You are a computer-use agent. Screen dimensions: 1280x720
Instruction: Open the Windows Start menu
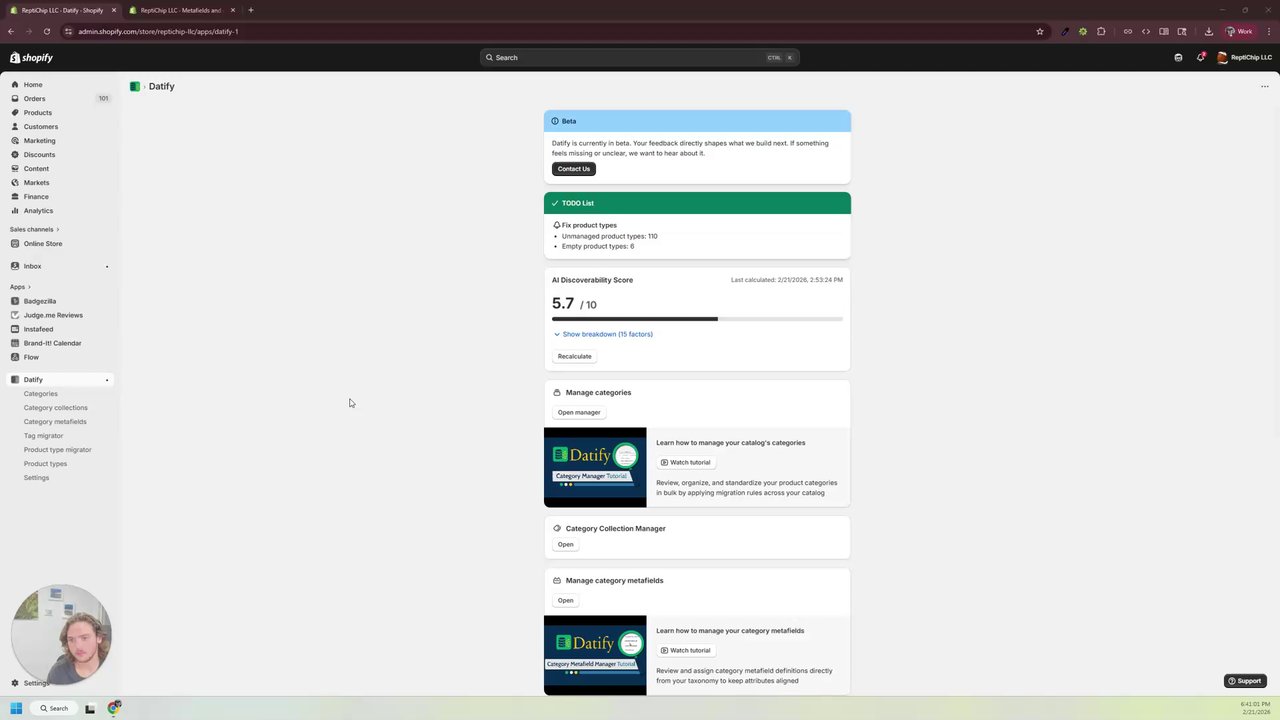[16, 708]
